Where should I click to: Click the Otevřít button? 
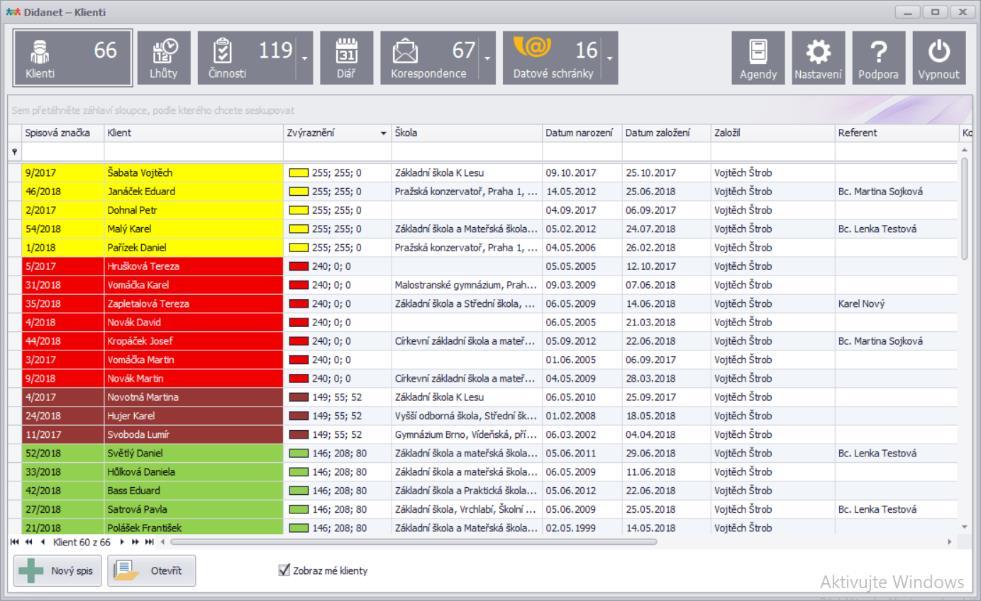point(151,570)
